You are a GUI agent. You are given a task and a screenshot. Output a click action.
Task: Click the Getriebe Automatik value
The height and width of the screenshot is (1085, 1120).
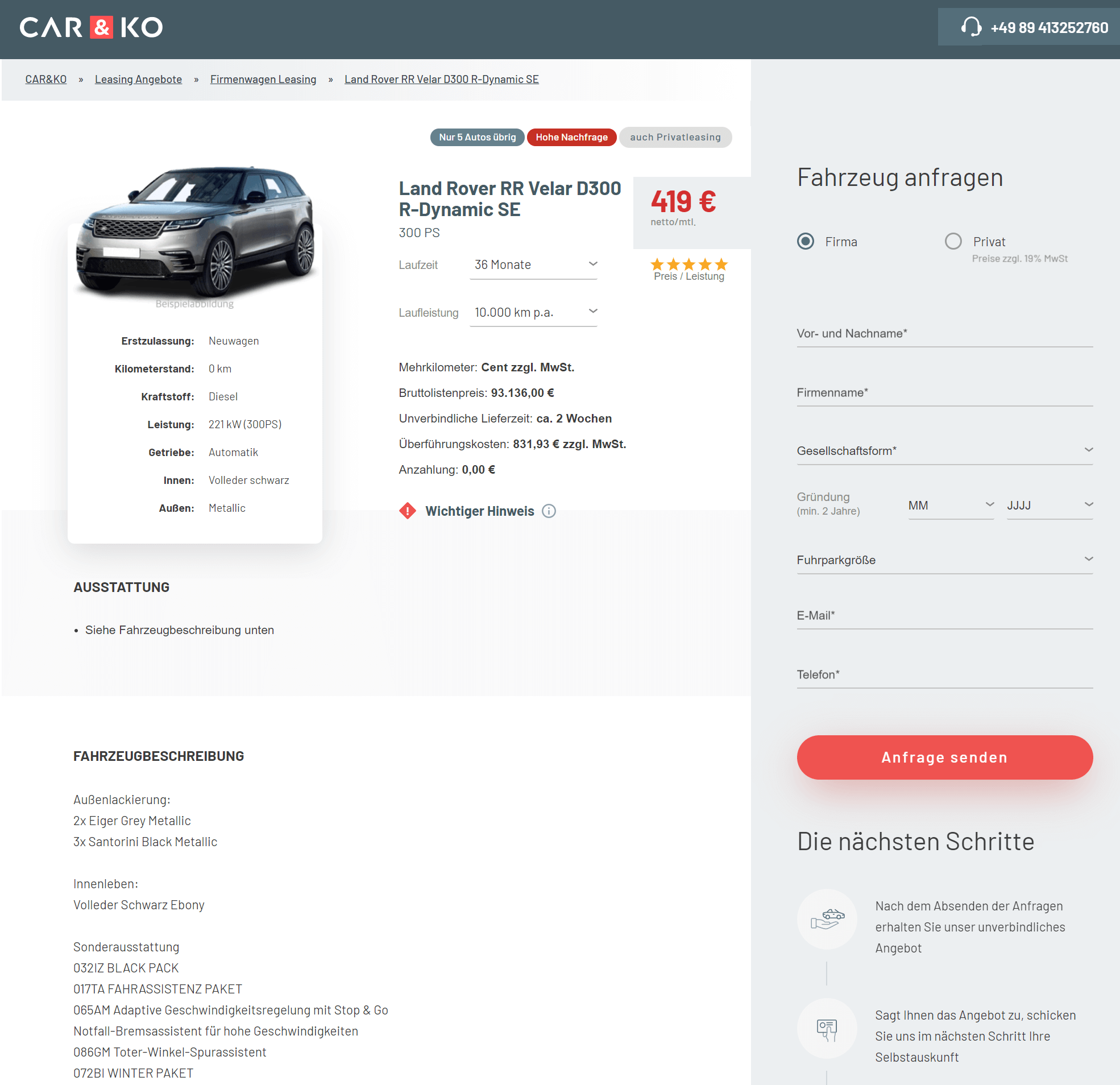click(x=233, y=452)
